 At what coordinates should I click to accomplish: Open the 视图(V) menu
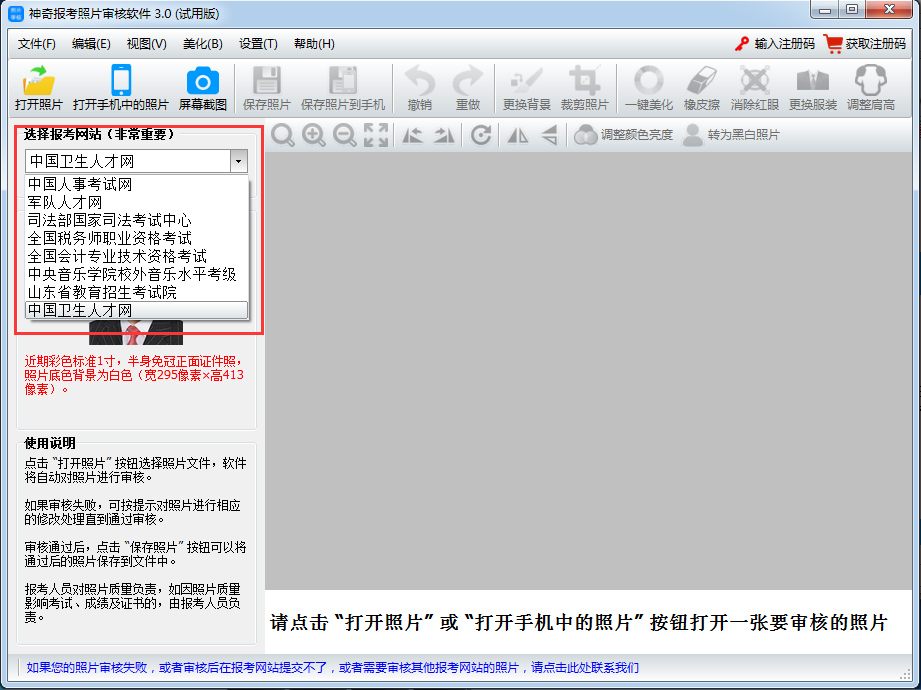pyautogui.click(x=146, y=44)
